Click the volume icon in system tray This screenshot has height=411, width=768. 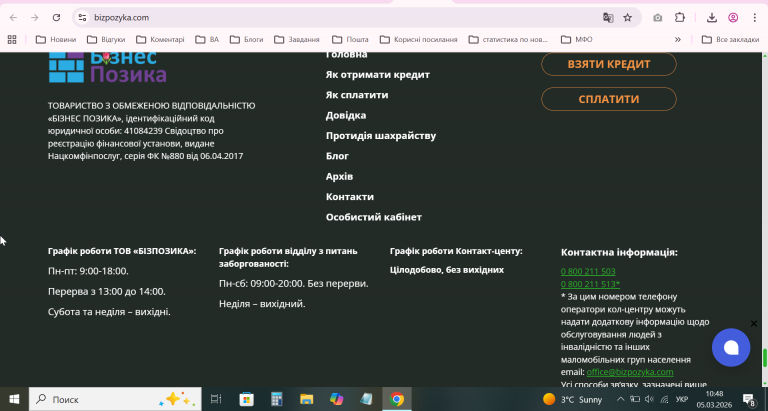pos(649,399)
